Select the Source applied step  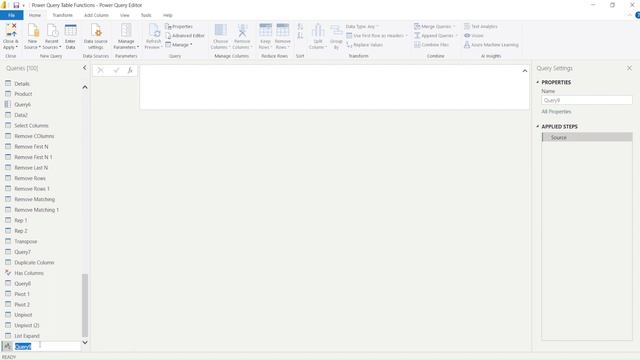coord(587,138)
